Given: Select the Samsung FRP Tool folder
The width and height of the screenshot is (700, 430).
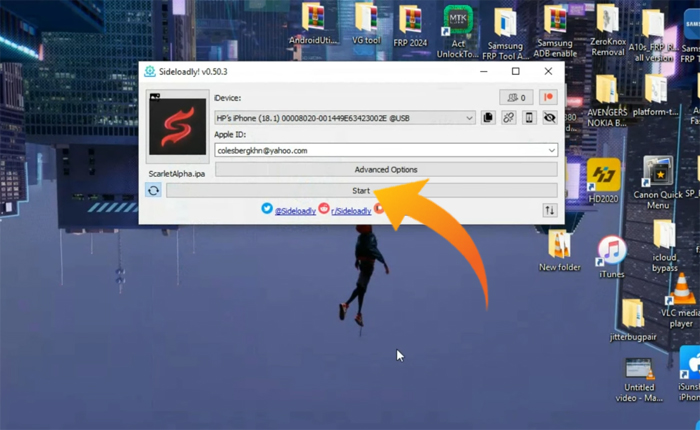Looking at the screenshot, I should click(x=505, y=33).
